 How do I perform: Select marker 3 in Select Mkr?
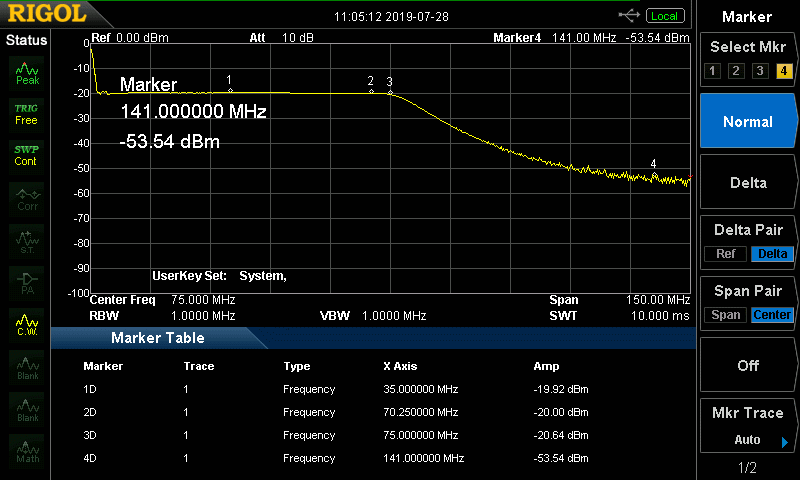(760, 71)
